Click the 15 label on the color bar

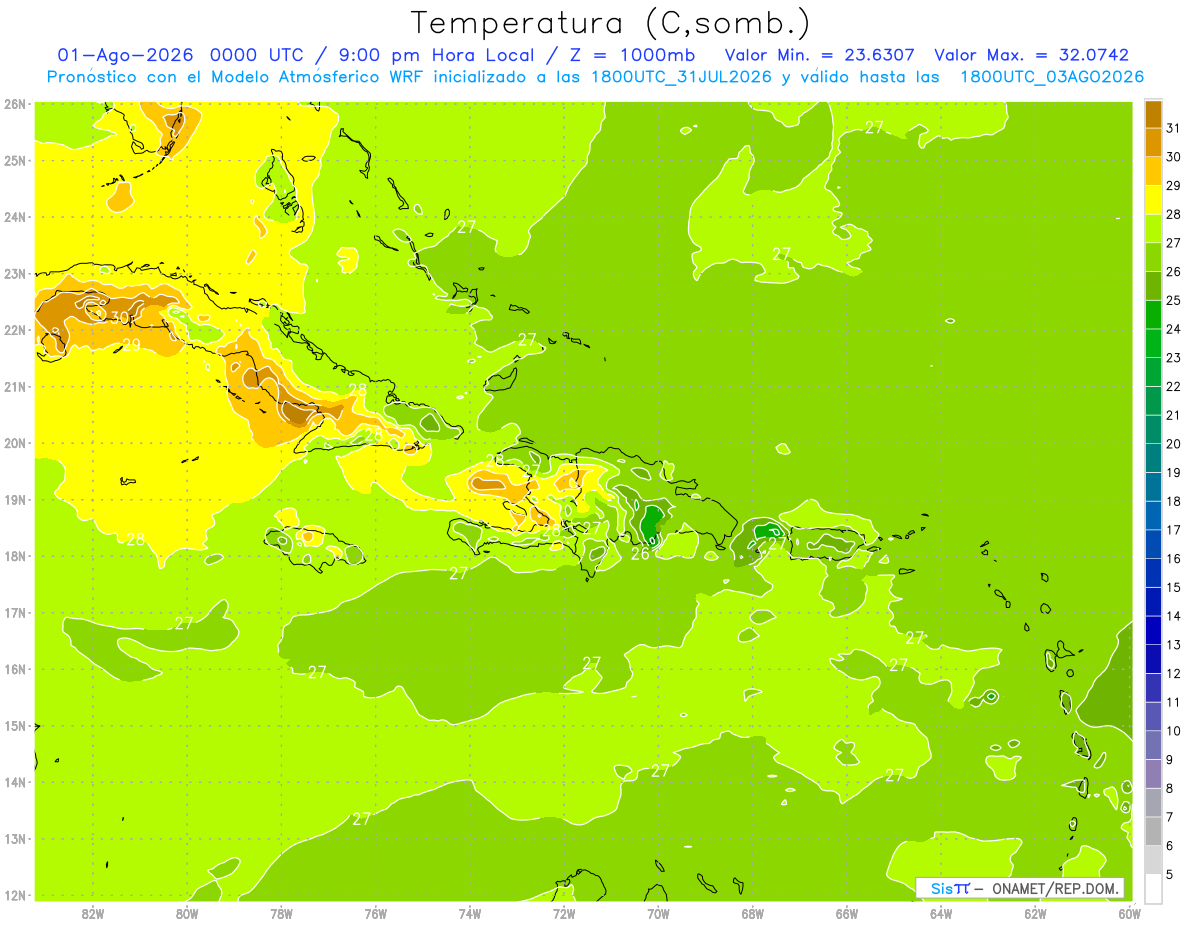tap(1175, 587)
